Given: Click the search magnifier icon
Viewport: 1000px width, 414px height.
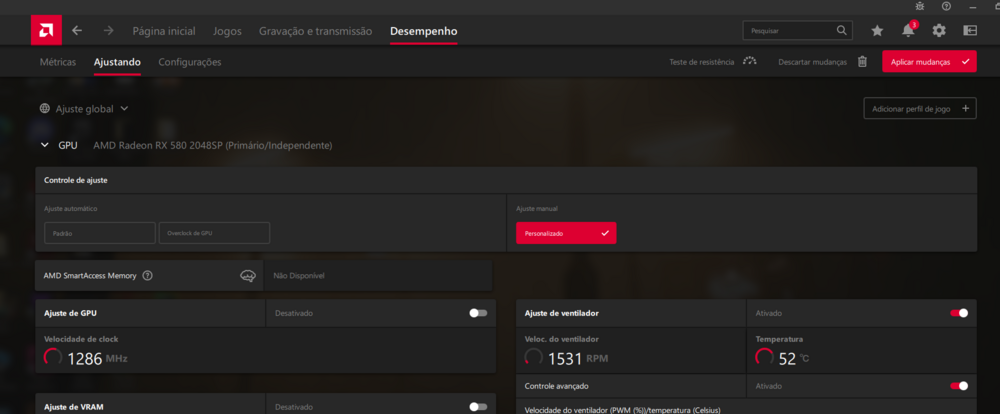Looking at the screenshot, I should pyautogui.click(x=842, y=30).
